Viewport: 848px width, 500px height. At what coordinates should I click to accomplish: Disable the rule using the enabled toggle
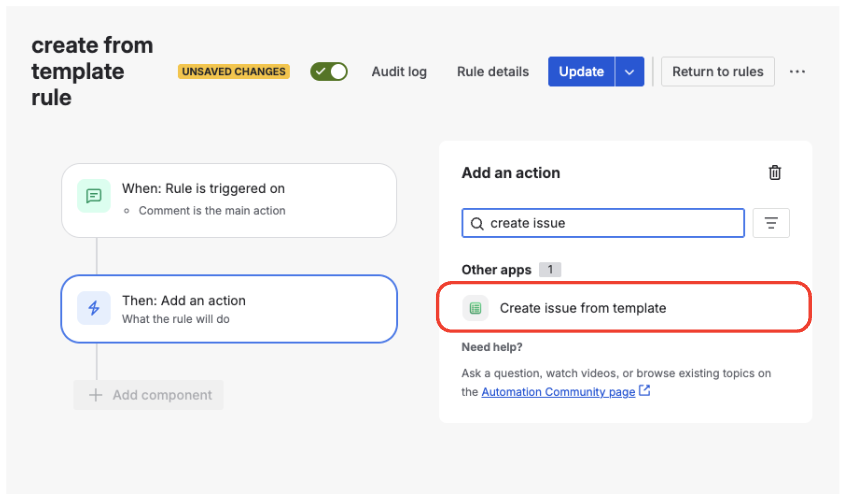coord(329,72)
